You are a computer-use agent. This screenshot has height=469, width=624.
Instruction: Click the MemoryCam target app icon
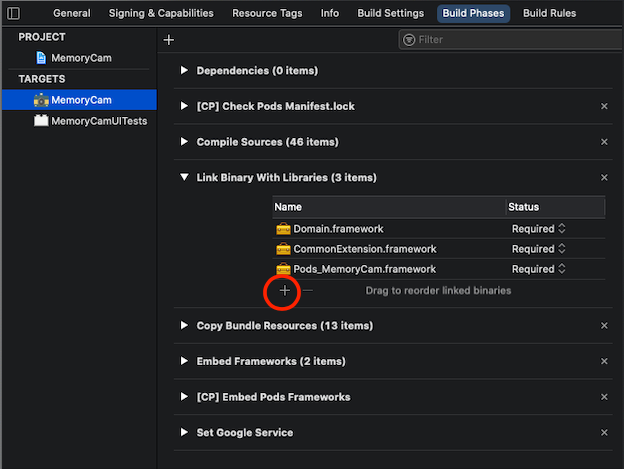pyautogui.click(x=41, y=100)
